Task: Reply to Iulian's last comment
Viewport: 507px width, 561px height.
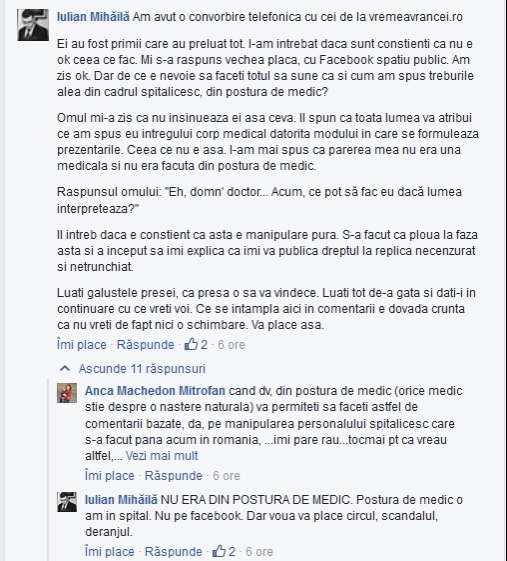Action: coord(174,551)
